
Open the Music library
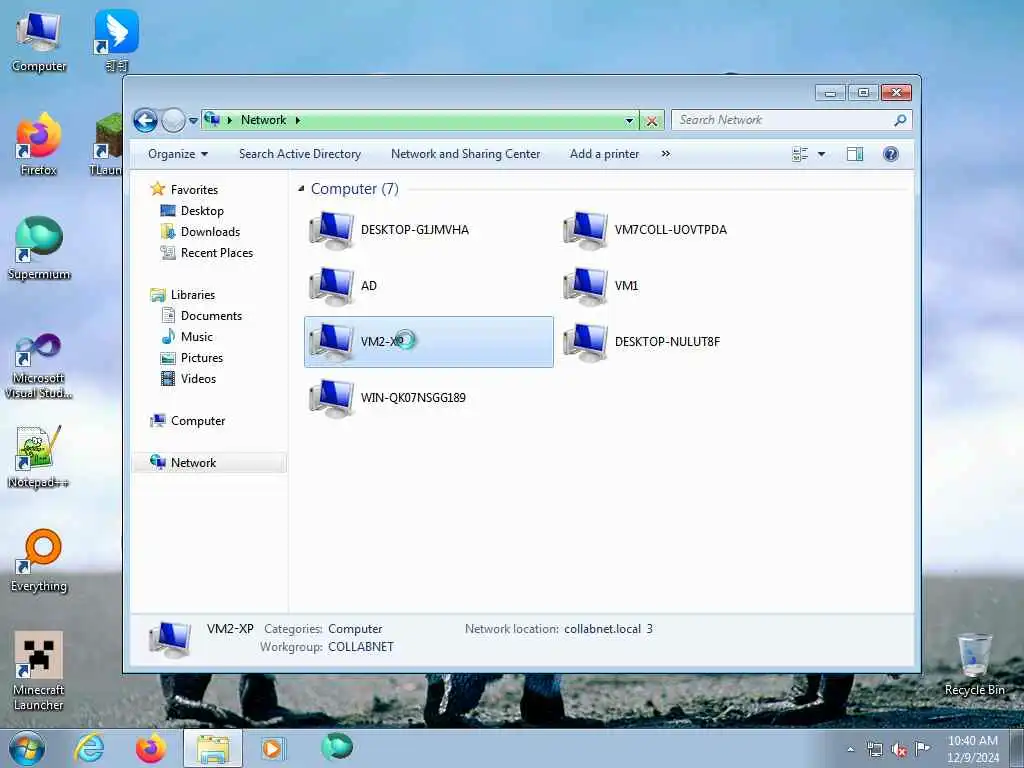point(197,337)
